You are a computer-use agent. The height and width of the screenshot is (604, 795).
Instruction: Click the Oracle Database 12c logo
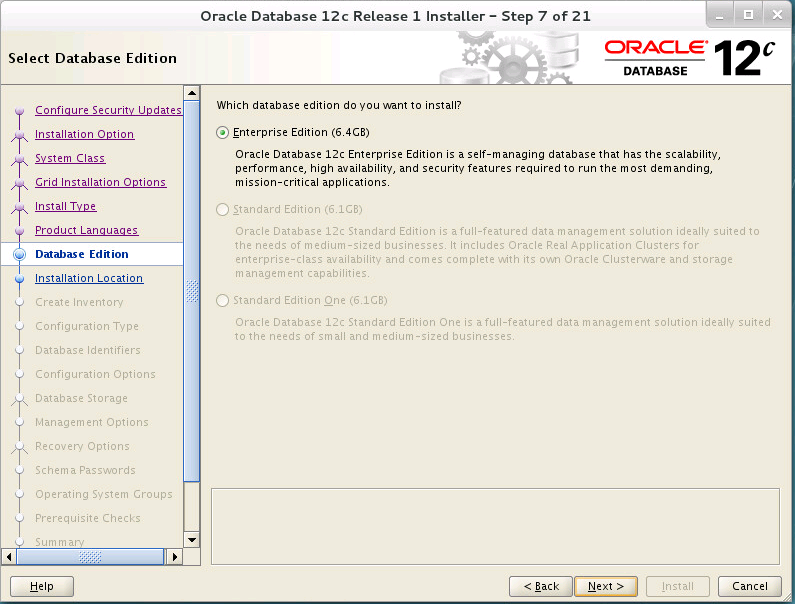pyautogui.click(x=690, y=58)
